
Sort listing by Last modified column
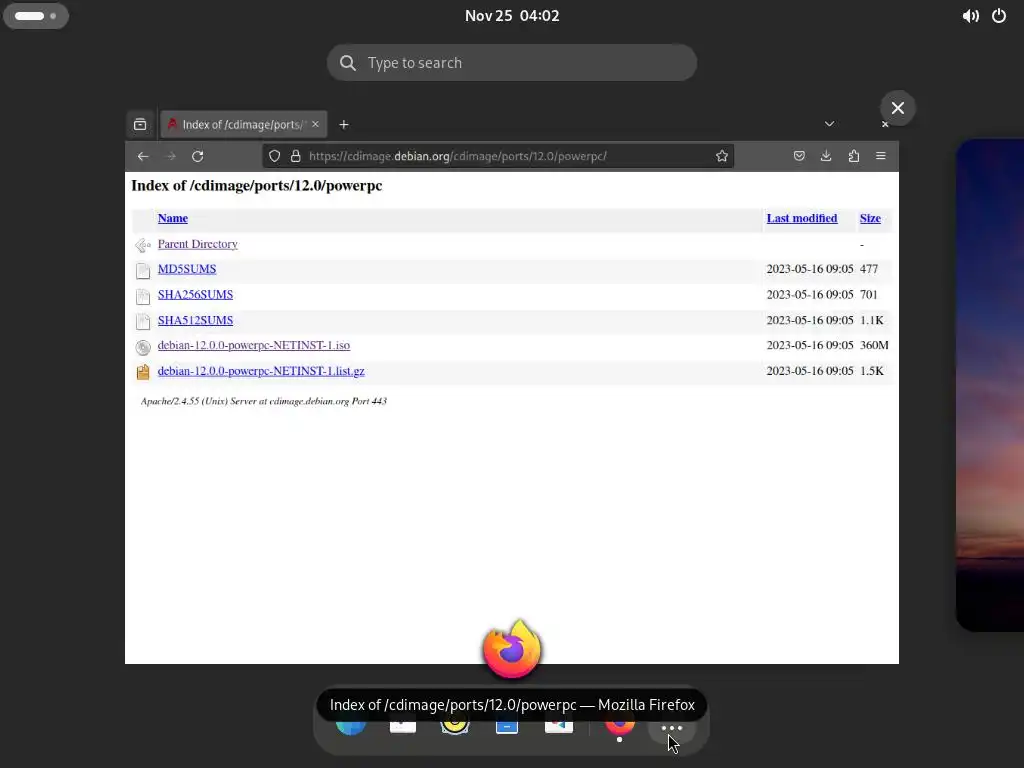coord(802,218)
